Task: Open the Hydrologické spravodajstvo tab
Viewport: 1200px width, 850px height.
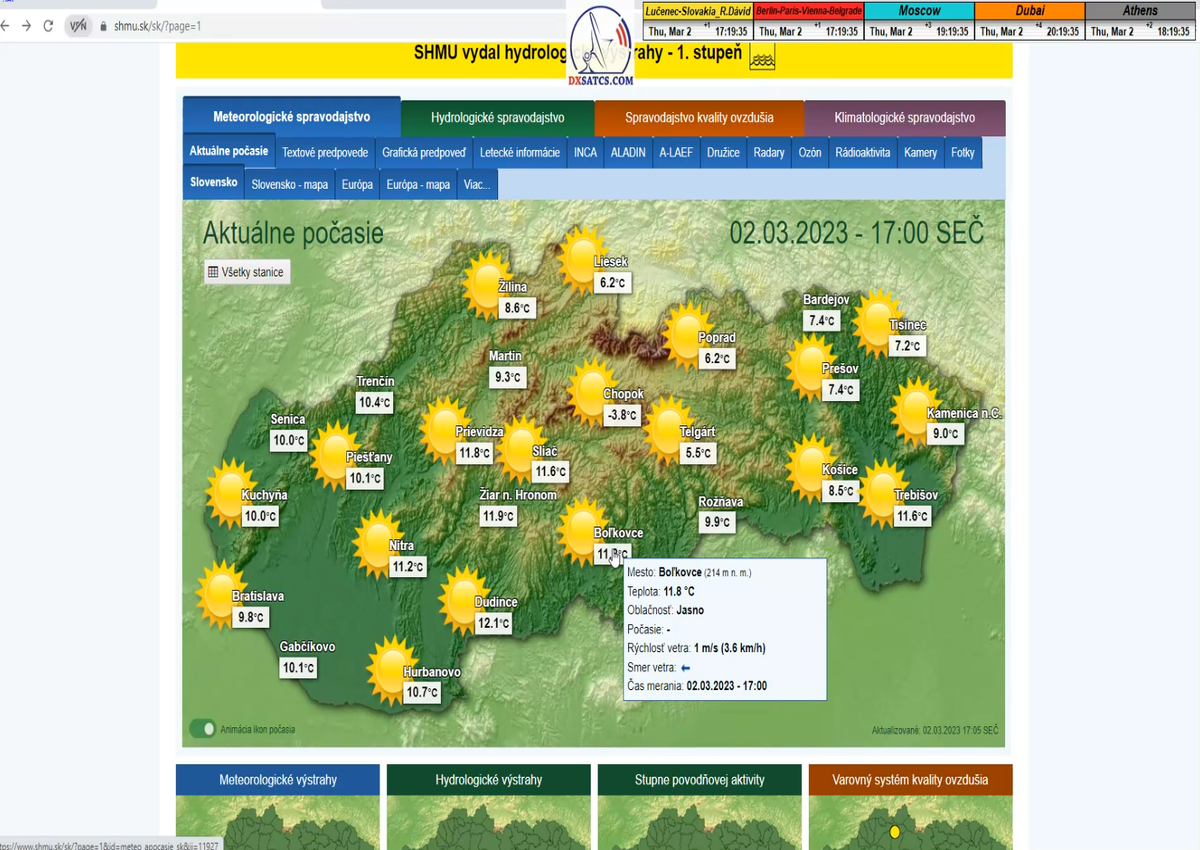Action: tap(497, 117)
